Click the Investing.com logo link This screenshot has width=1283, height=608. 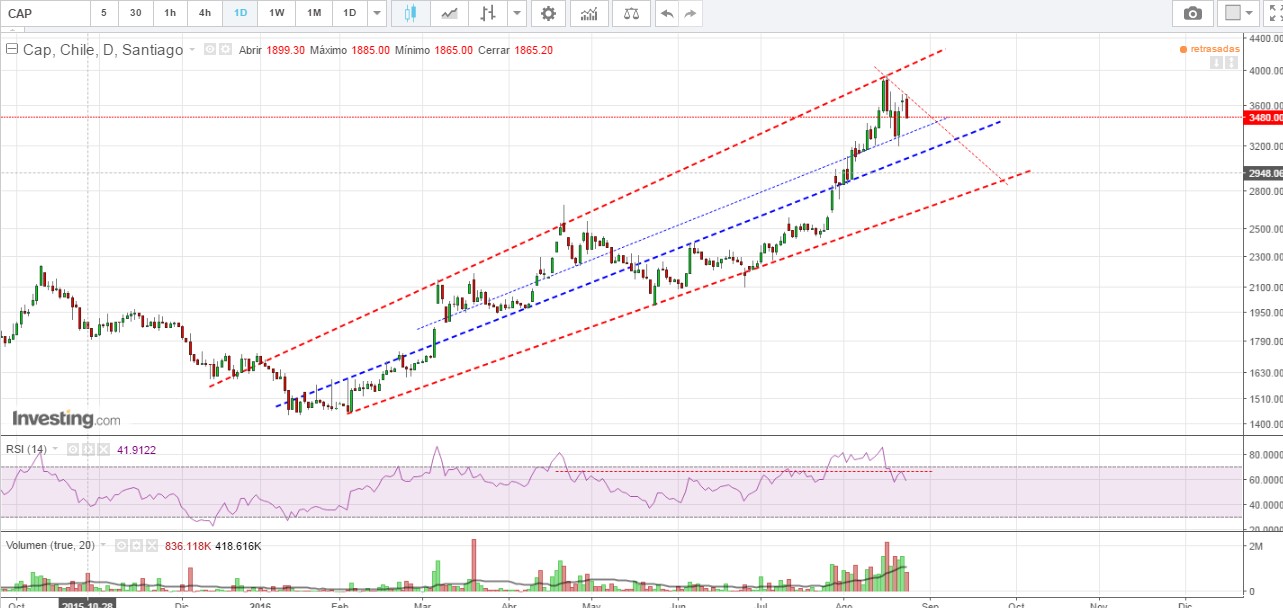pos(66,419)
